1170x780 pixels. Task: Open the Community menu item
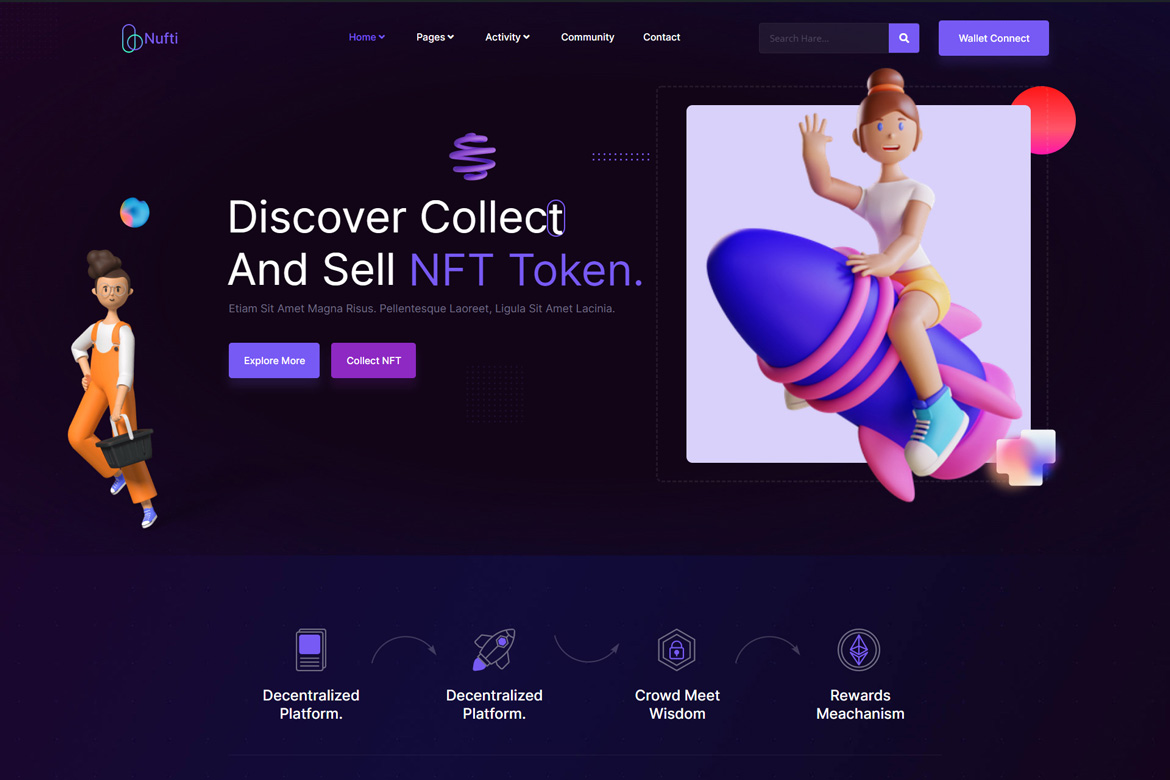[x=587, y=37]
